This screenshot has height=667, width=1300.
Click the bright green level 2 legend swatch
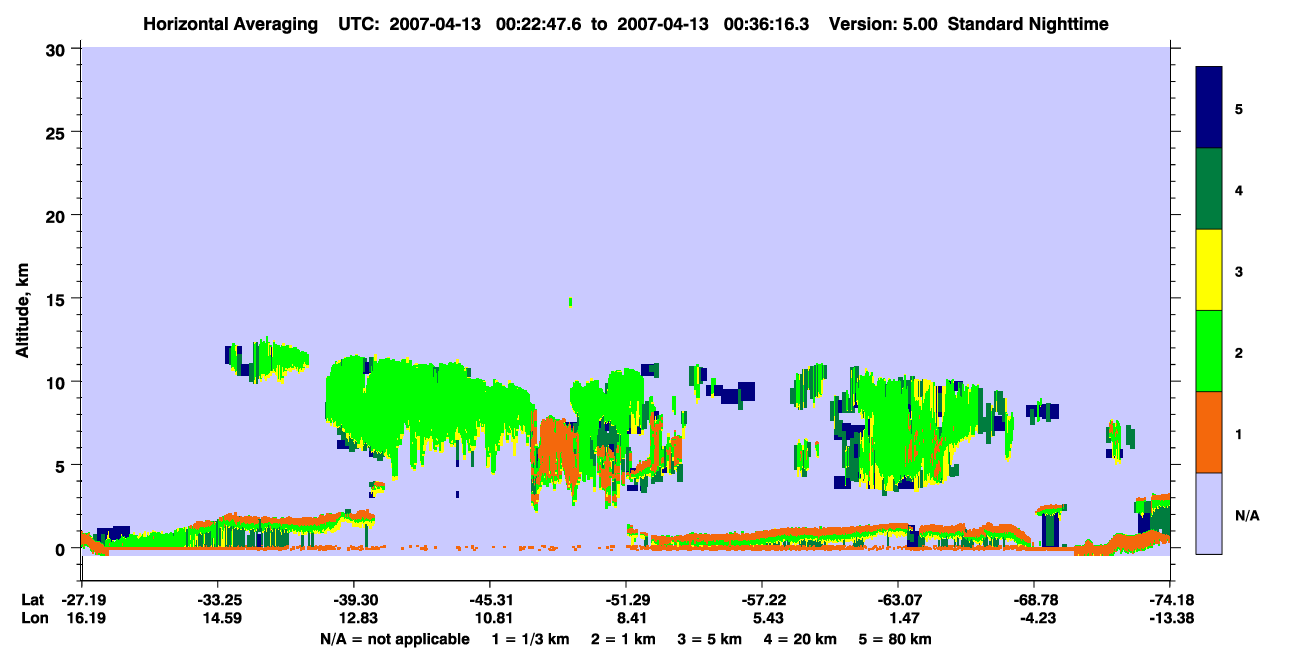click(1209, 351)
